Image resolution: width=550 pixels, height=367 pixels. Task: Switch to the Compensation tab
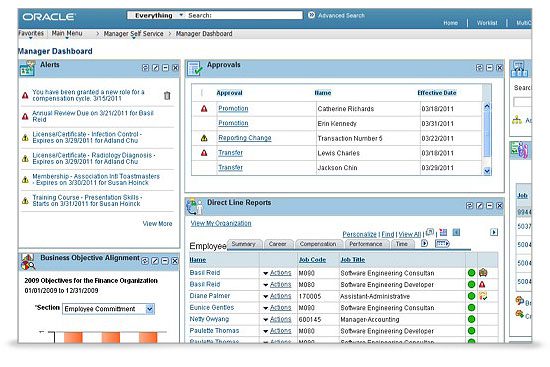318,244
